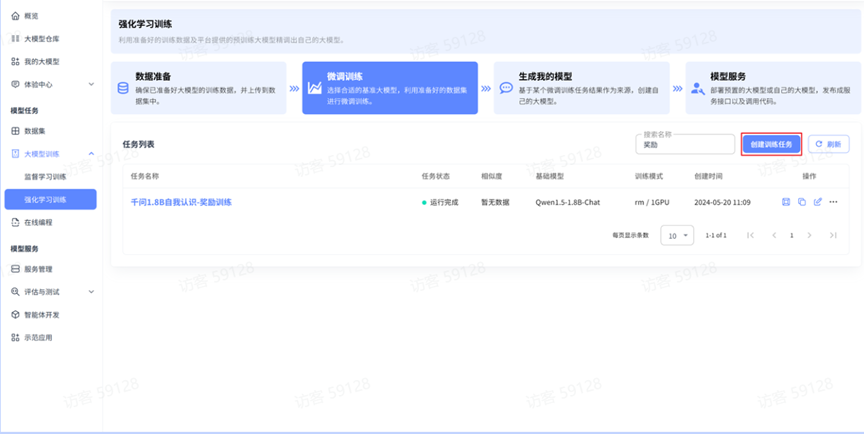Click the copy icon in task row
Screen dimensions: 864x434
(802, 202)
